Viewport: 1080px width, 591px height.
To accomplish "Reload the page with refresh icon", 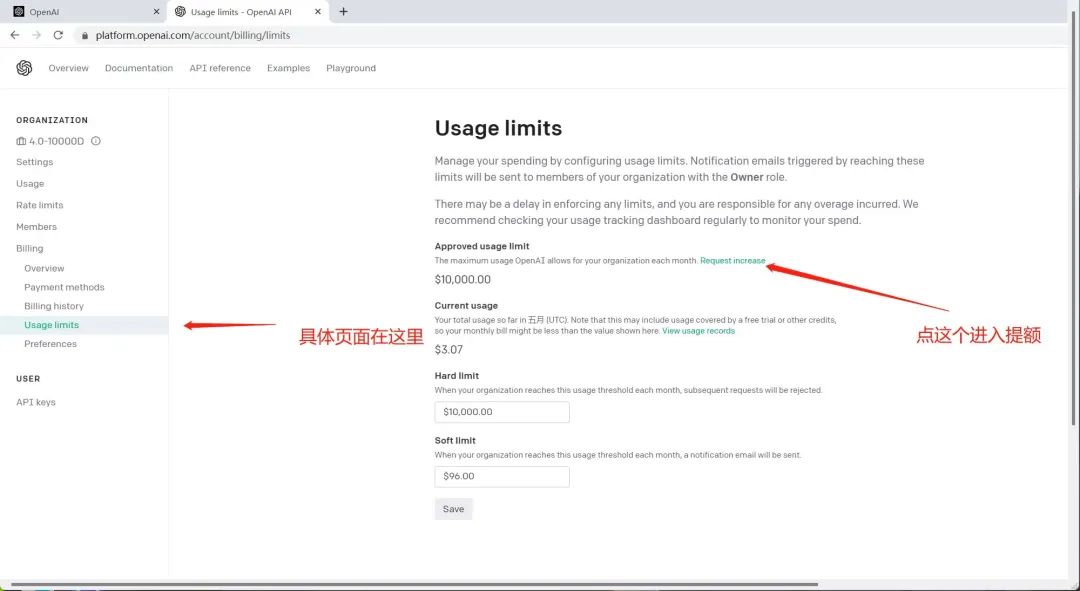I will [x=59, y=35].
